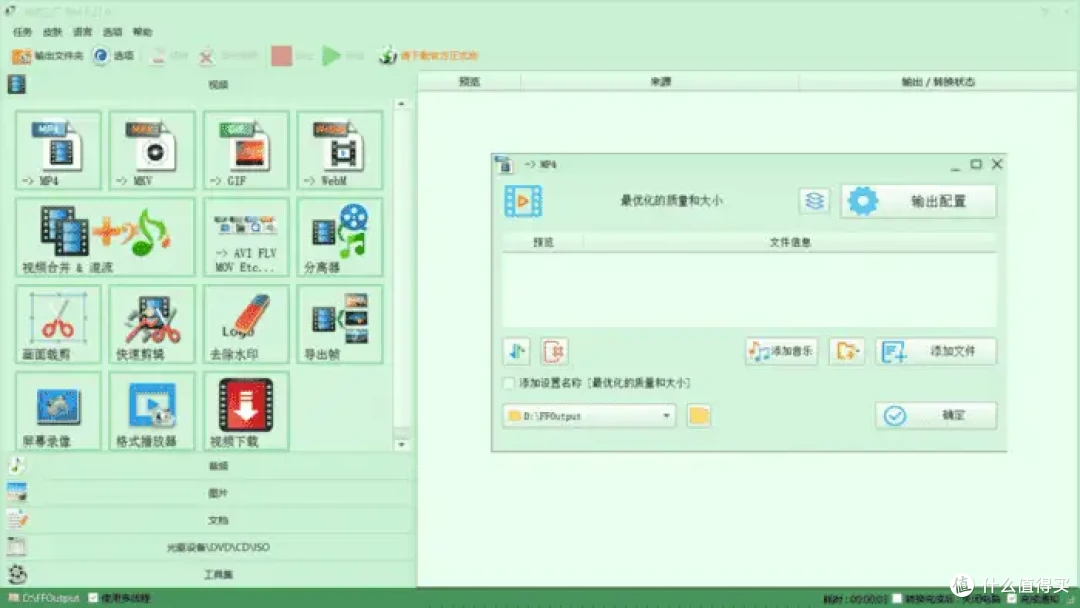Click the 输出配置 button
This screenshot has height=608, width=1080.
[918, 201]
